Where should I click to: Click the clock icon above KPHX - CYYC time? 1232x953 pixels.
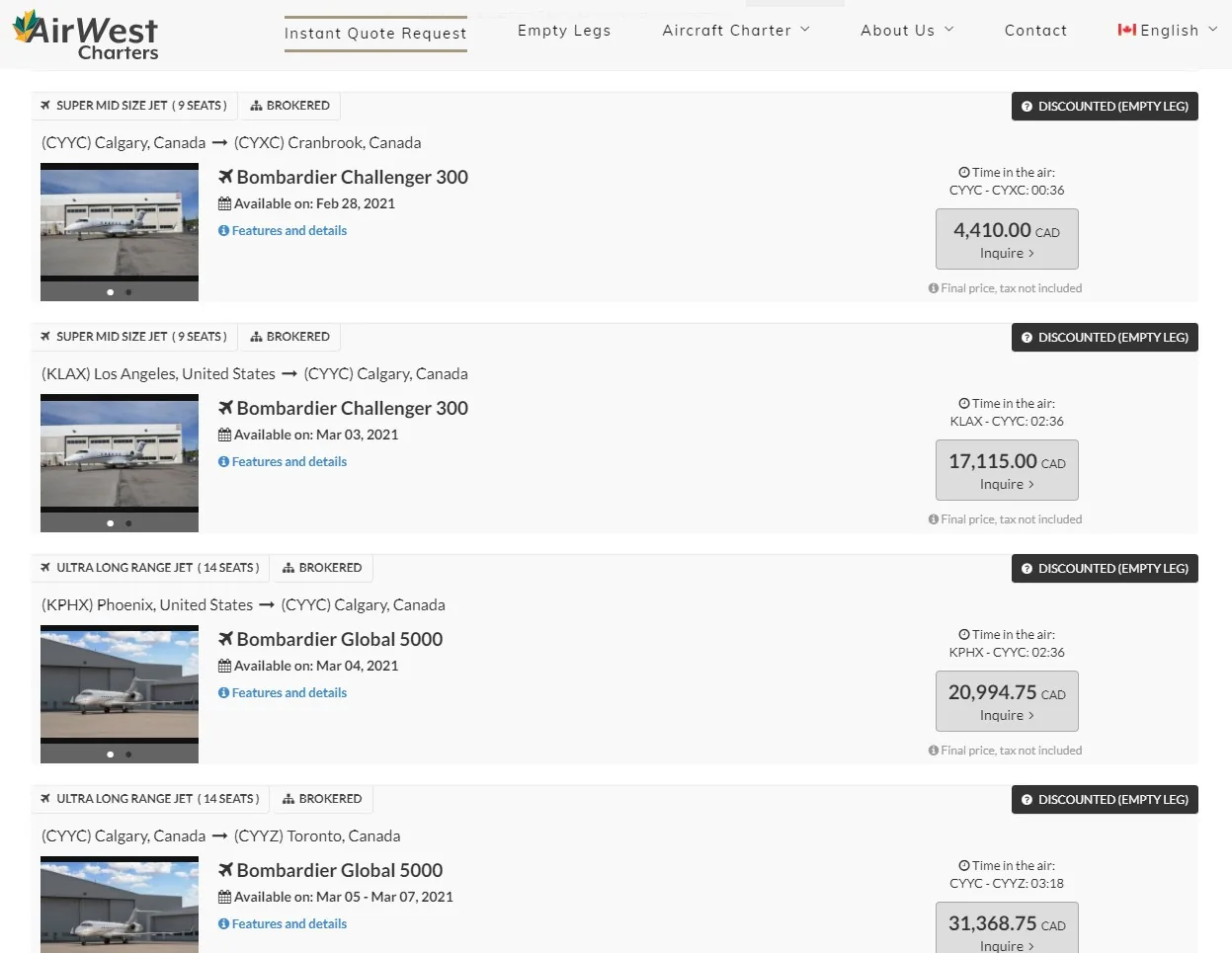click(x=963, y=635)
